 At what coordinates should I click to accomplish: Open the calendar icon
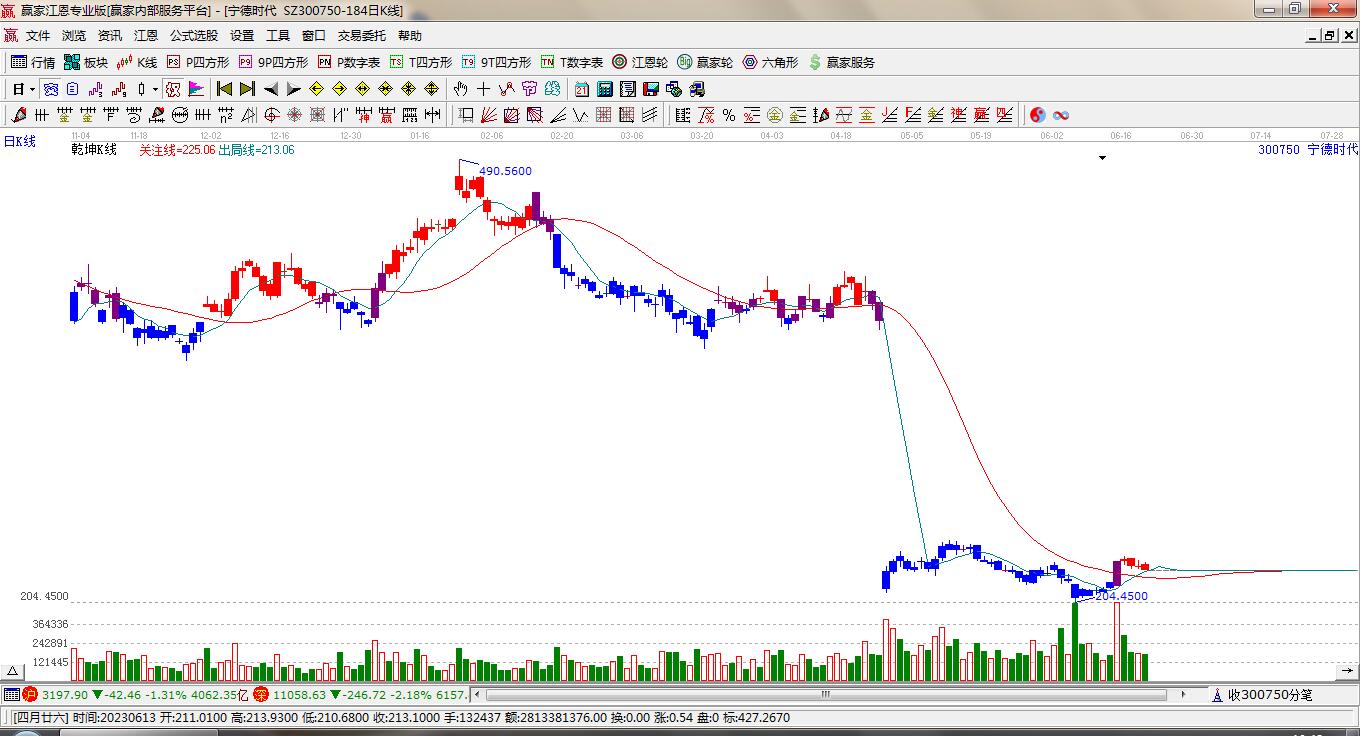click(x=582, y=89)
